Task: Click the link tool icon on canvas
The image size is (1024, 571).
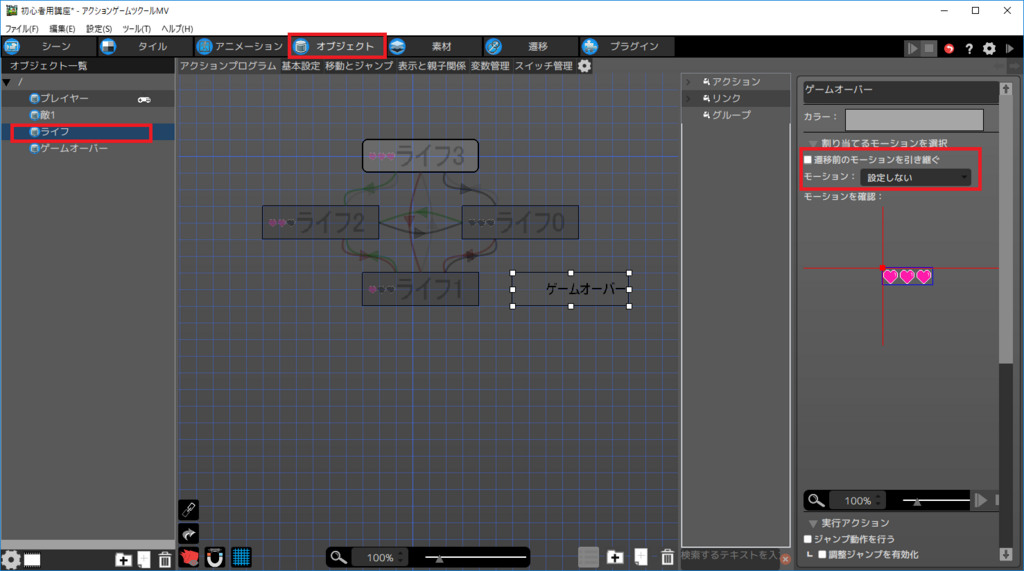Action: (x=189, y=510)
